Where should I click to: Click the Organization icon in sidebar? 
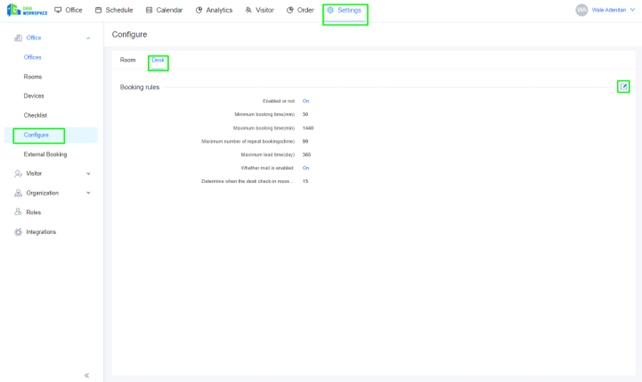[x=18, y=193]
